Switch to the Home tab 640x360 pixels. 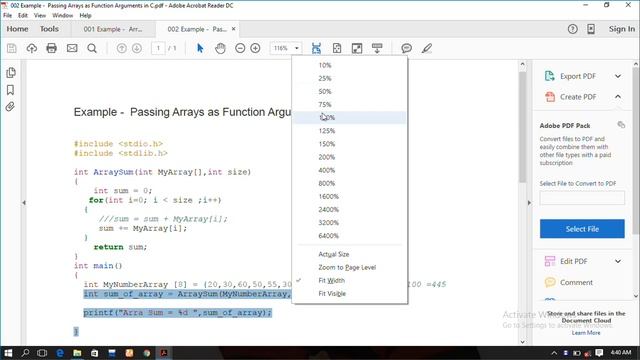18,29
